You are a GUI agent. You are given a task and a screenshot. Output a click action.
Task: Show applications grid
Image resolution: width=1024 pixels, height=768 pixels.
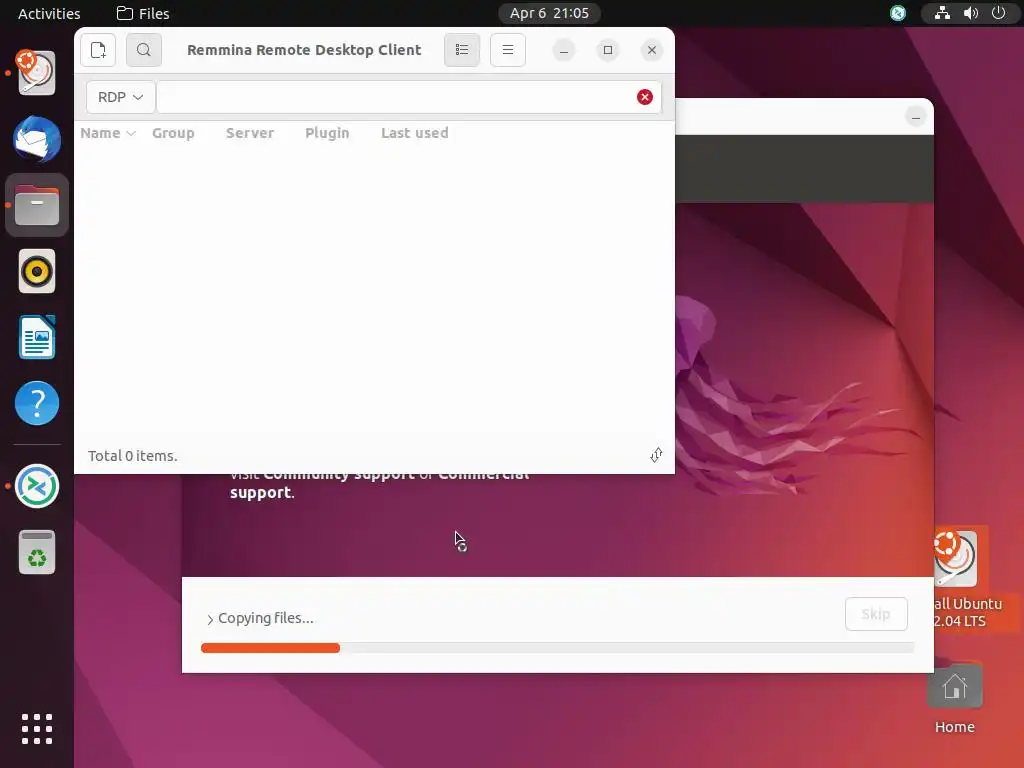pos(37,729)
